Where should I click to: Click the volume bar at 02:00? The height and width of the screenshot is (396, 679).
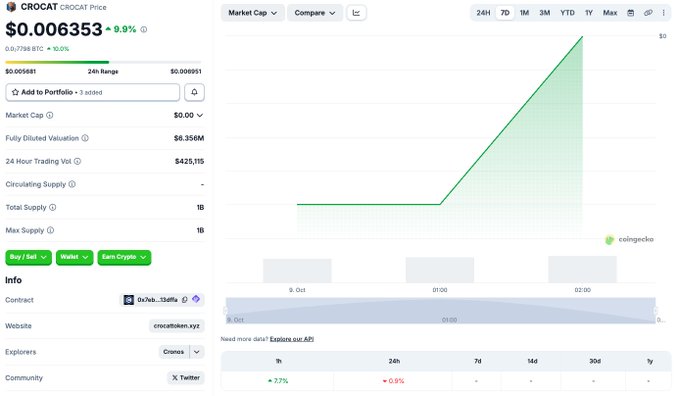(x=582, y=269)
